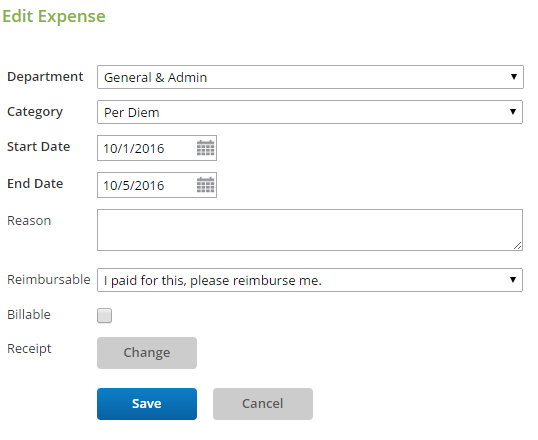Expand the Department dropdown arrow
The height and width of the screenshot is (440, 538).
coord(514,77)
